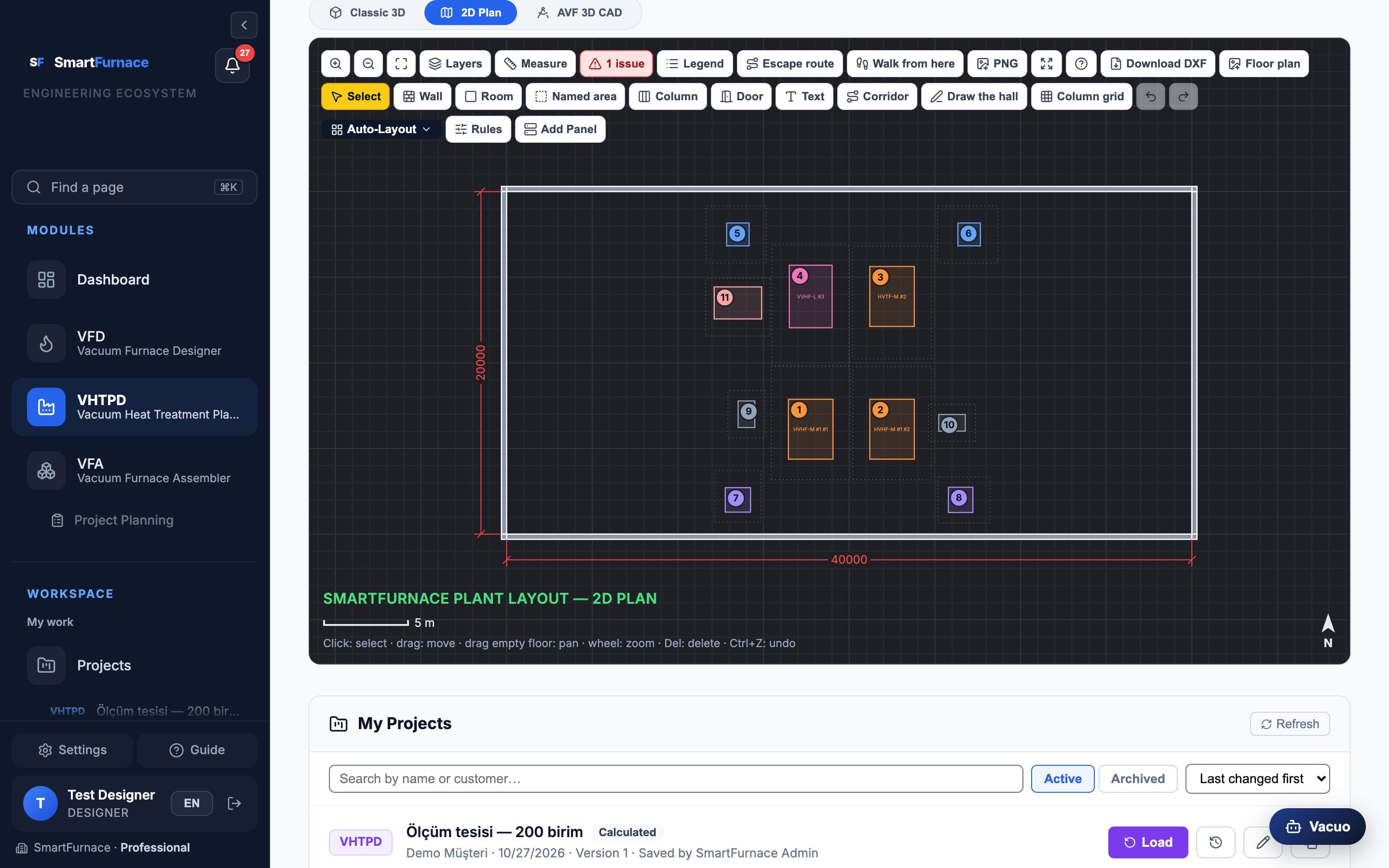Select furnace marker 3 HVTF-M #2
The image size is (1389, 868).
pos(891,296)
